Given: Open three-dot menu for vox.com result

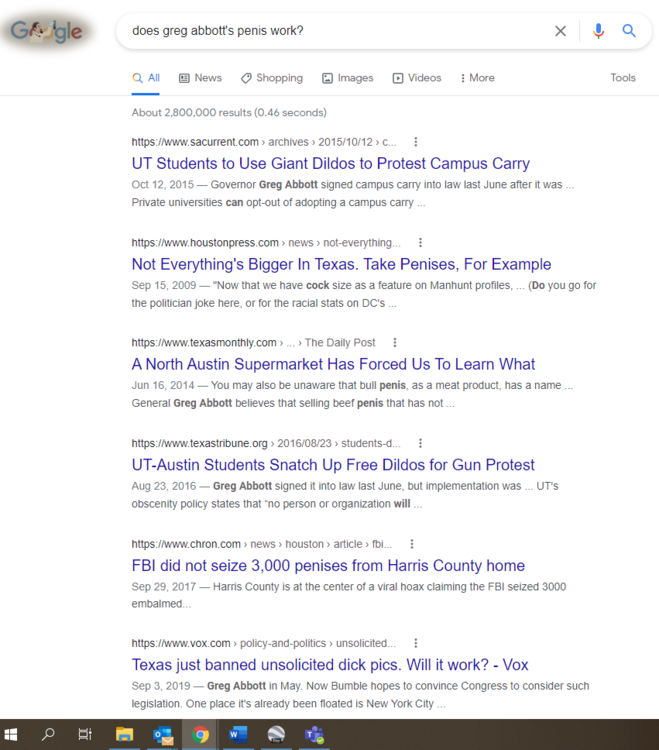Looking at the screenshot, I should [x=416, y=643].
